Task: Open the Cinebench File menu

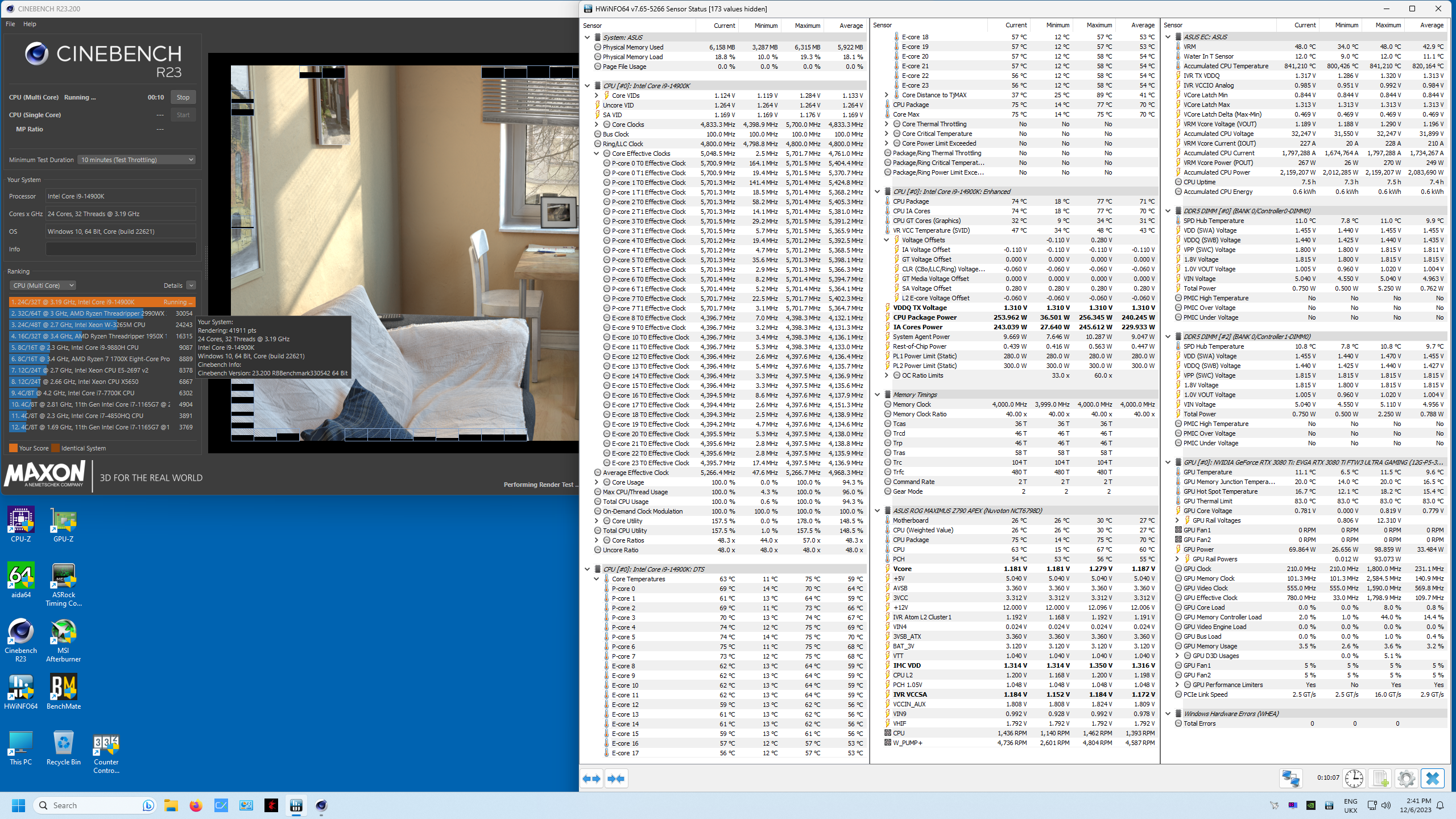Action: pyautogui.click(x=10, y=24)
